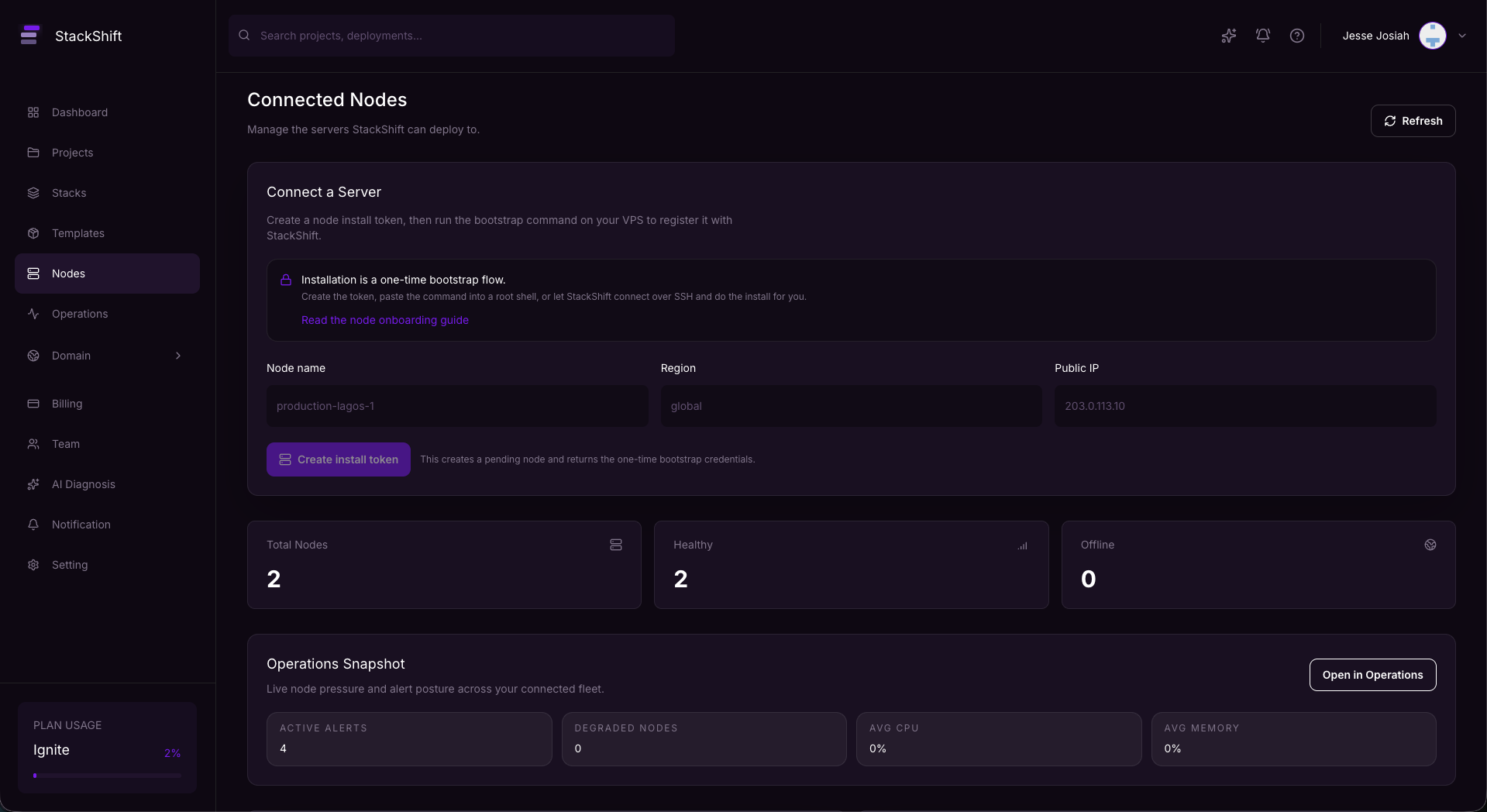Viewport: 1487px width, 812px height.
Task: Click the Dashboard grid icon in sidebar
Action: point(33,112)
